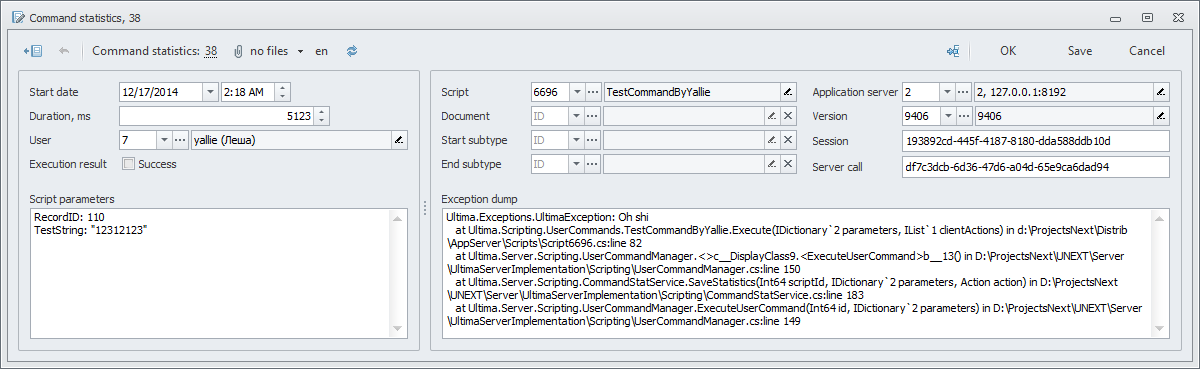Image resolution: width=1200 pixels, height=370 pixels.
Task: Expand the User ID dropdown
Action: [x=164, y=140]
